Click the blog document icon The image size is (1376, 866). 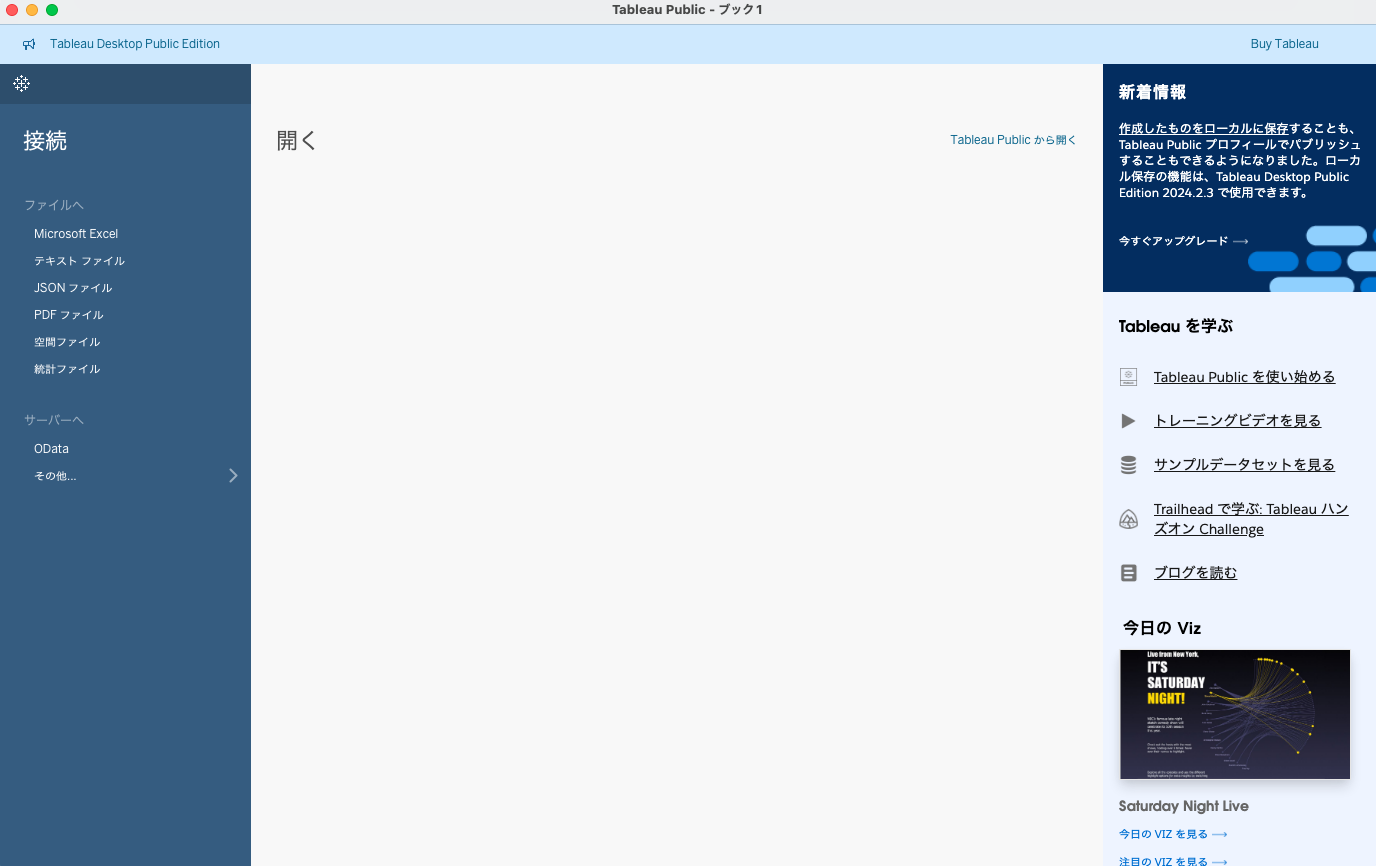pos(1128,573)
